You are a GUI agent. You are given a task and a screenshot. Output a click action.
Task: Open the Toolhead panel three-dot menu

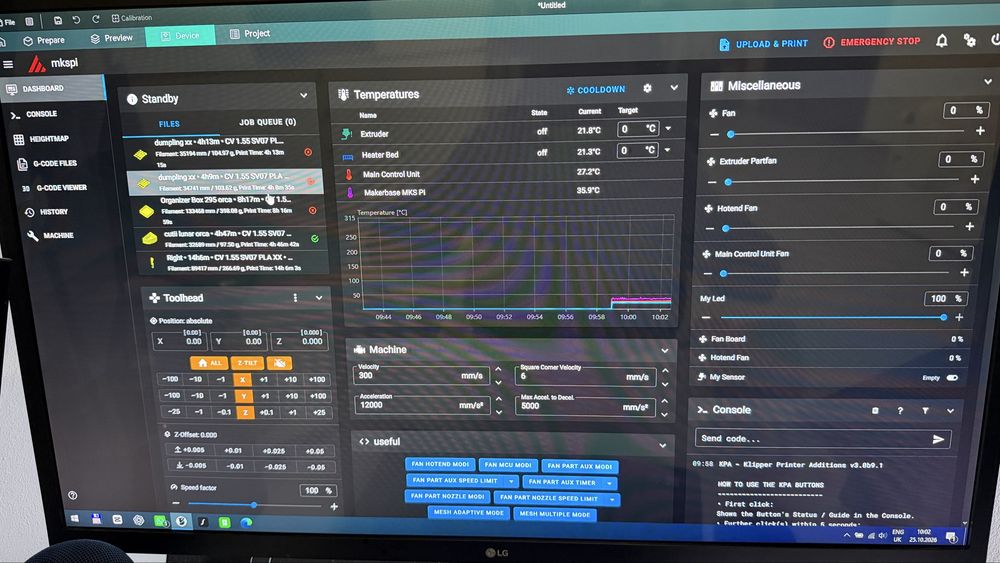295,298
